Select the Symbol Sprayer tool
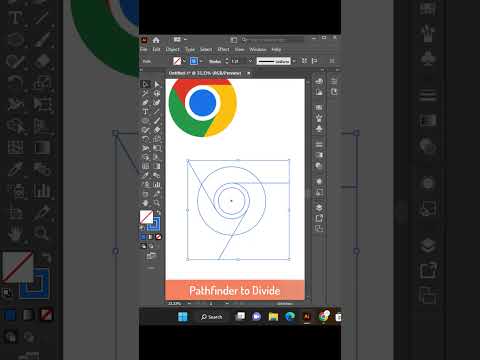Viewport: 480px width, 360px height. coord(146,184)
